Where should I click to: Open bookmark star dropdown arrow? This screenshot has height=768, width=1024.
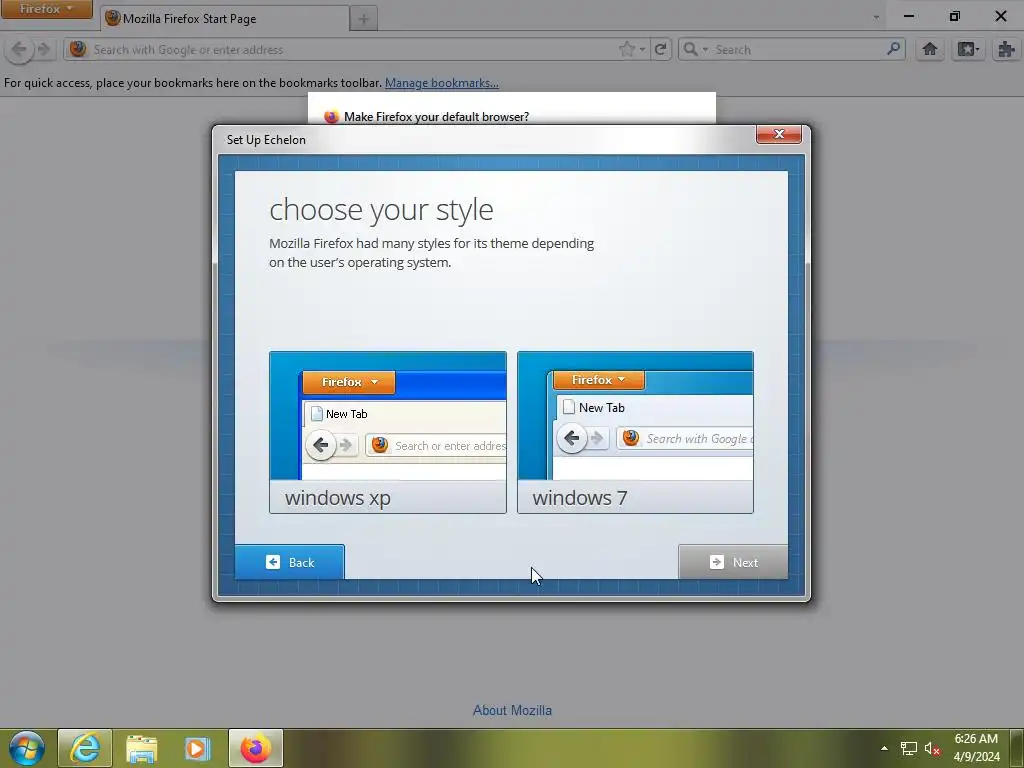coord(643,50)
